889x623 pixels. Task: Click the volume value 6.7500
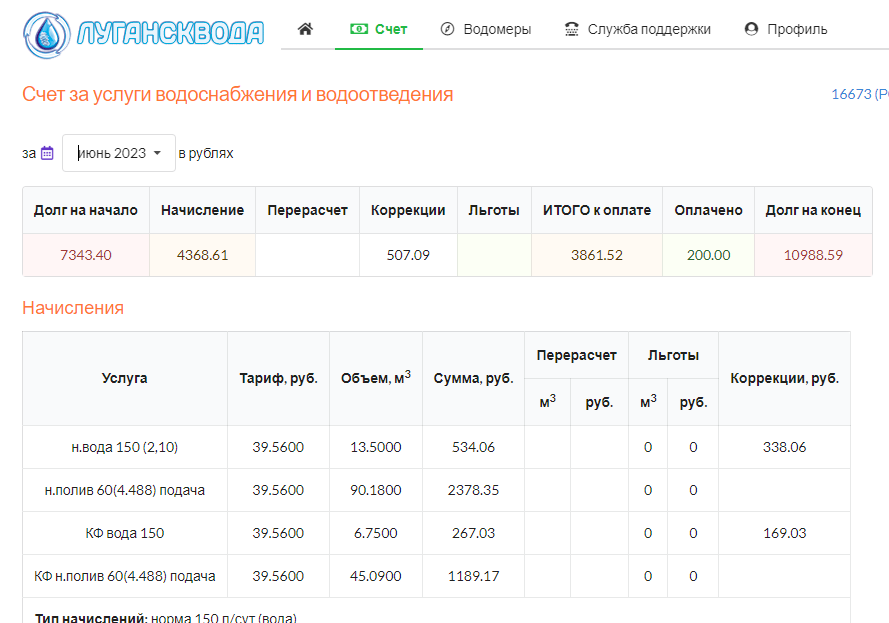point(376,533)
